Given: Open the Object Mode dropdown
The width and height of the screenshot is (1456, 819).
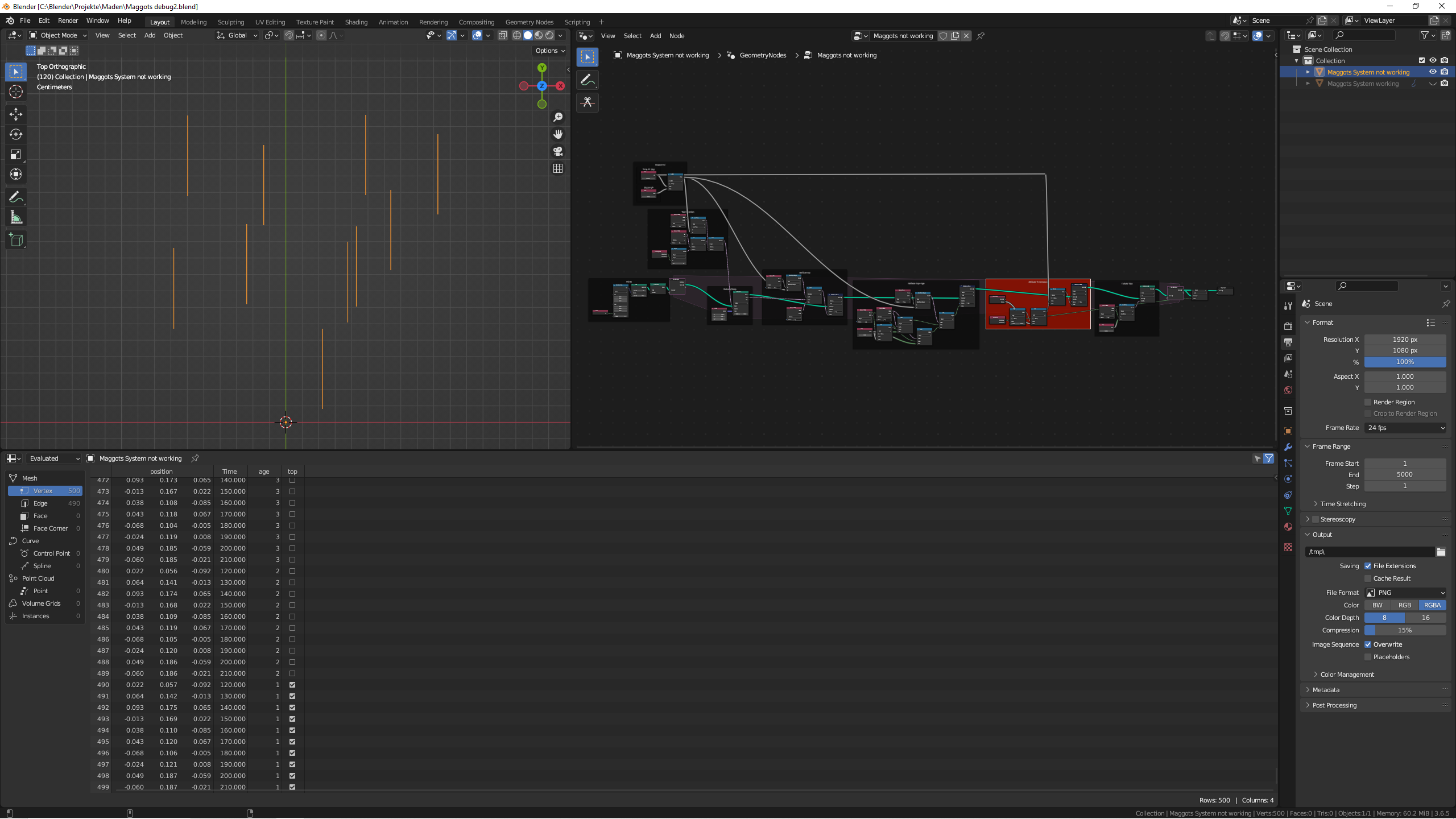Looking at the screenshot, I should coord(58,35).
